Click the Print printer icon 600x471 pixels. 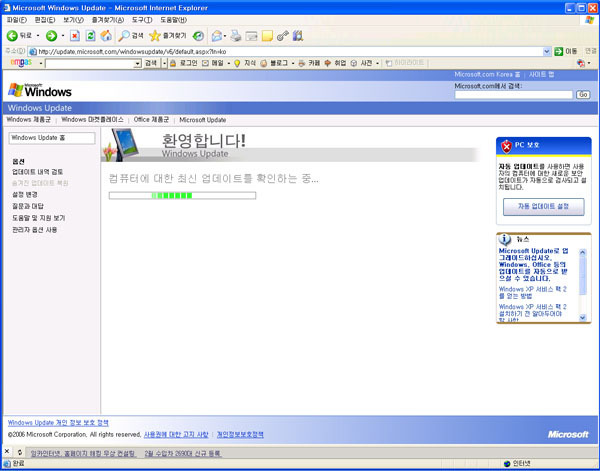pyautogui.click(x=236, y=36)
